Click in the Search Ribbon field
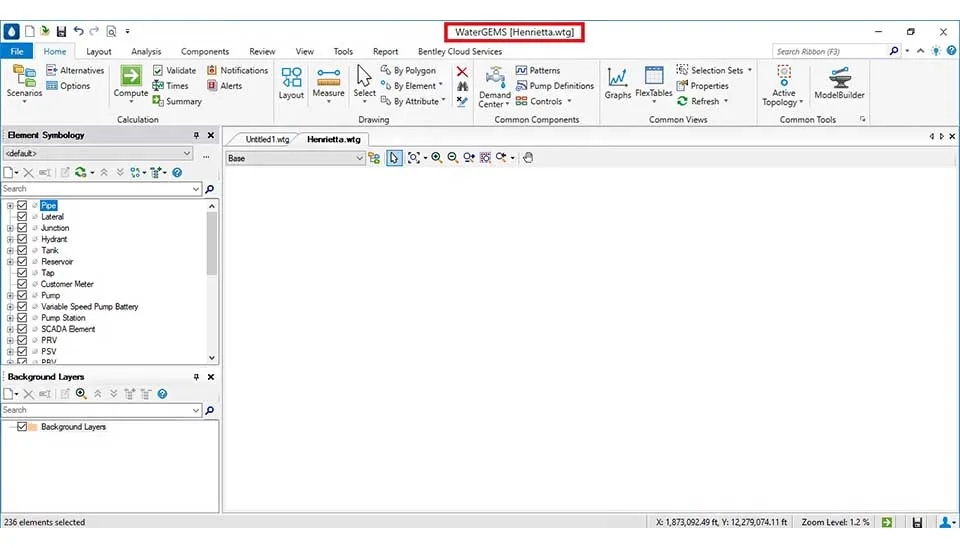This screenshot has width=960, height=548. pyautogui.click(x=830, y=51)
